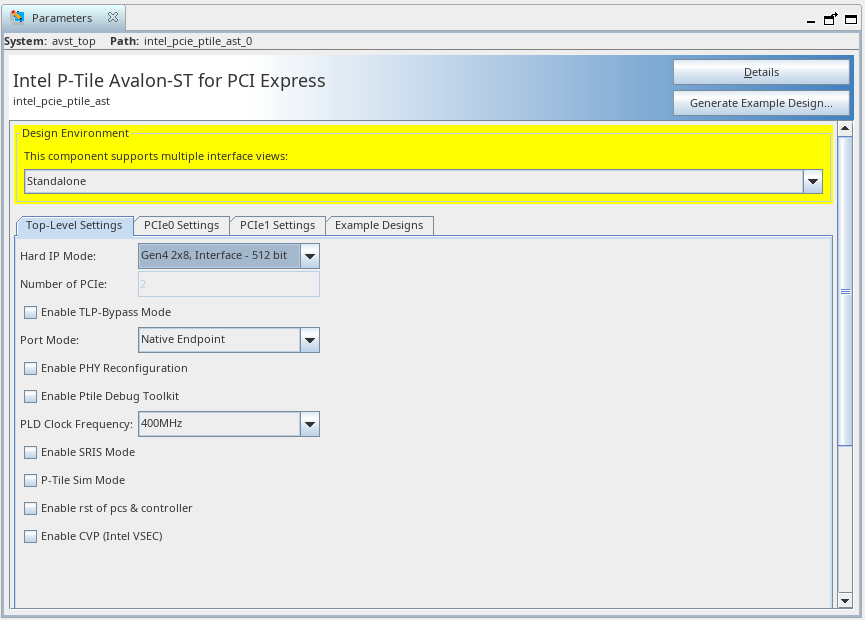Screen dimensions: 865x620
Task: Click the intel_pcie_ptile_ast subtitle text
Action: click(x=61, y=101)
